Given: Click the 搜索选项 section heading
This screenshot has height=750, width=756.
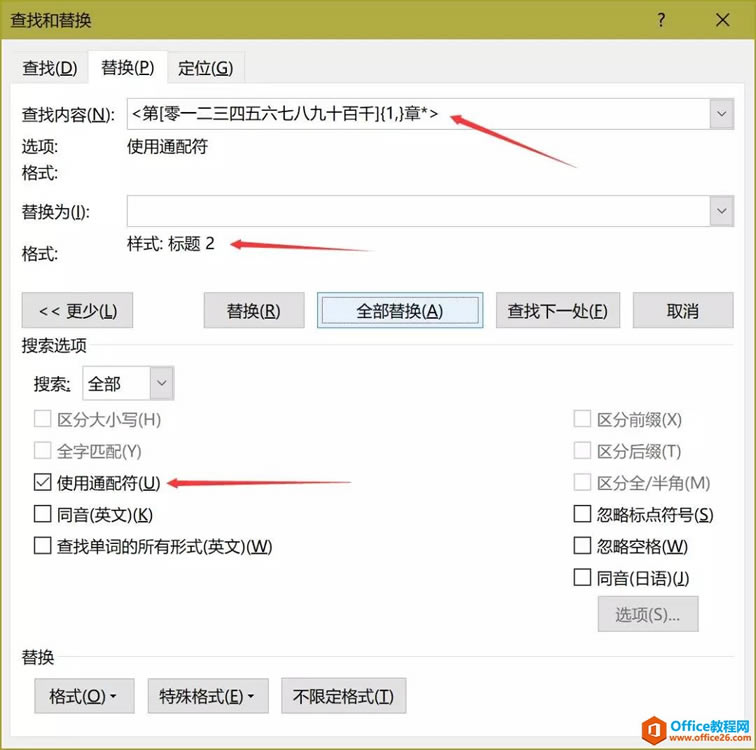Looking at the screenshot, I should [x=54, y=345].
